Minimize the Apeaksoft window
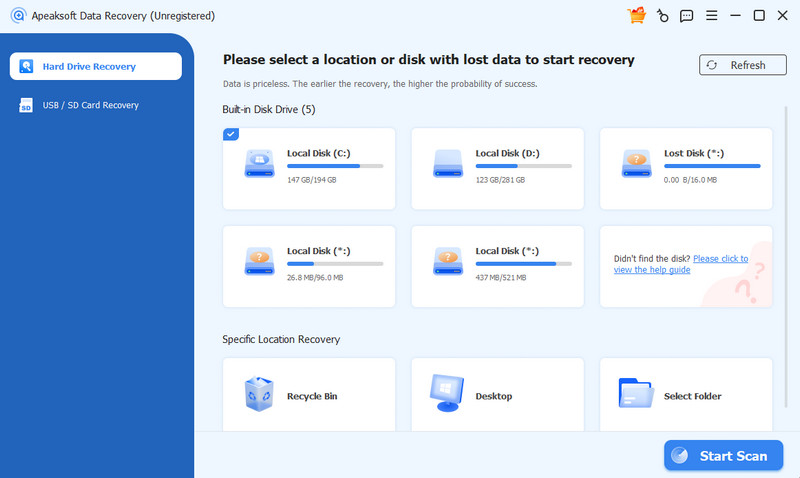 coord(735,16)
